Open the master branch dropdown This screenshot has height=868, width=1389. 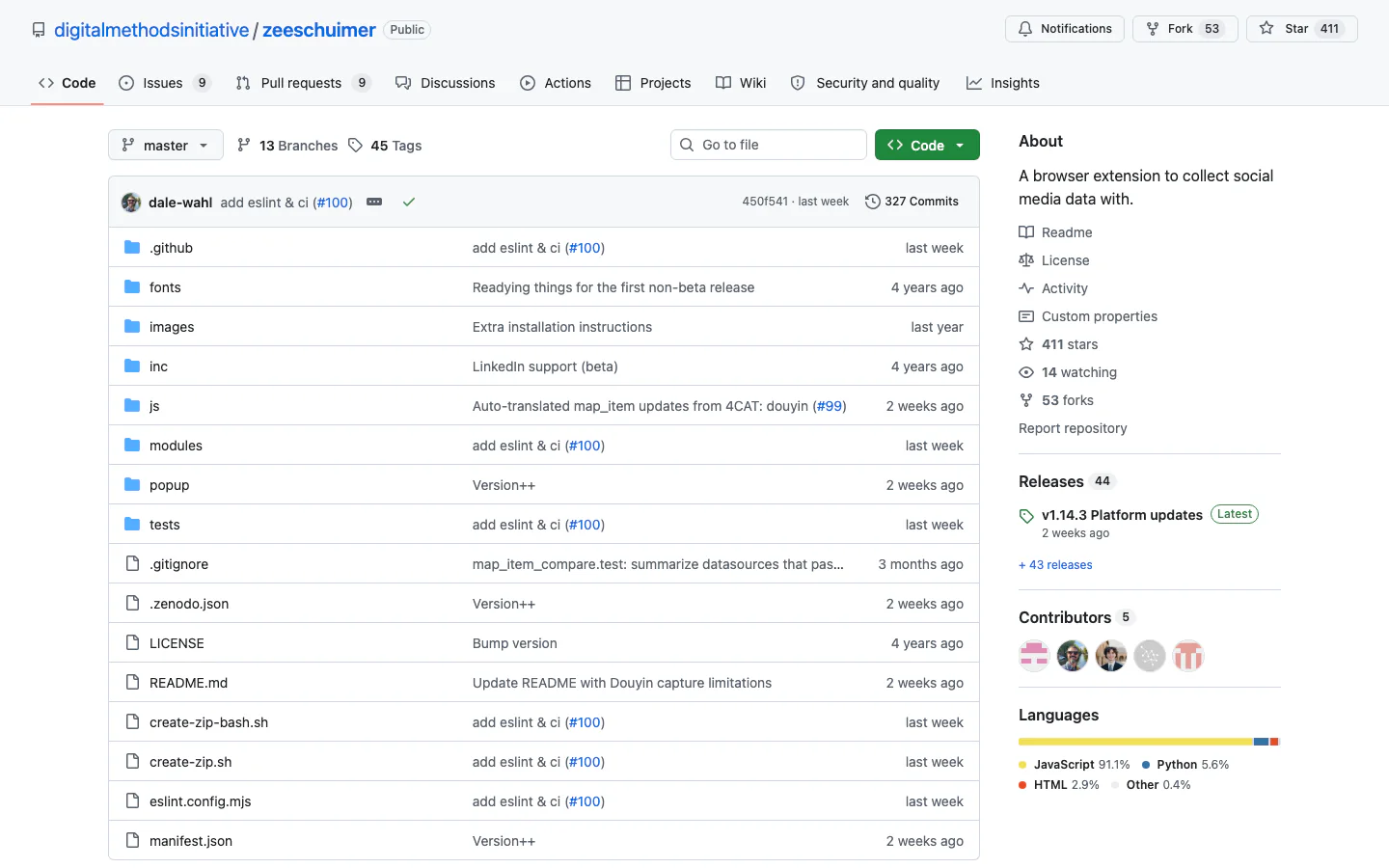click(x=166, y=145)
